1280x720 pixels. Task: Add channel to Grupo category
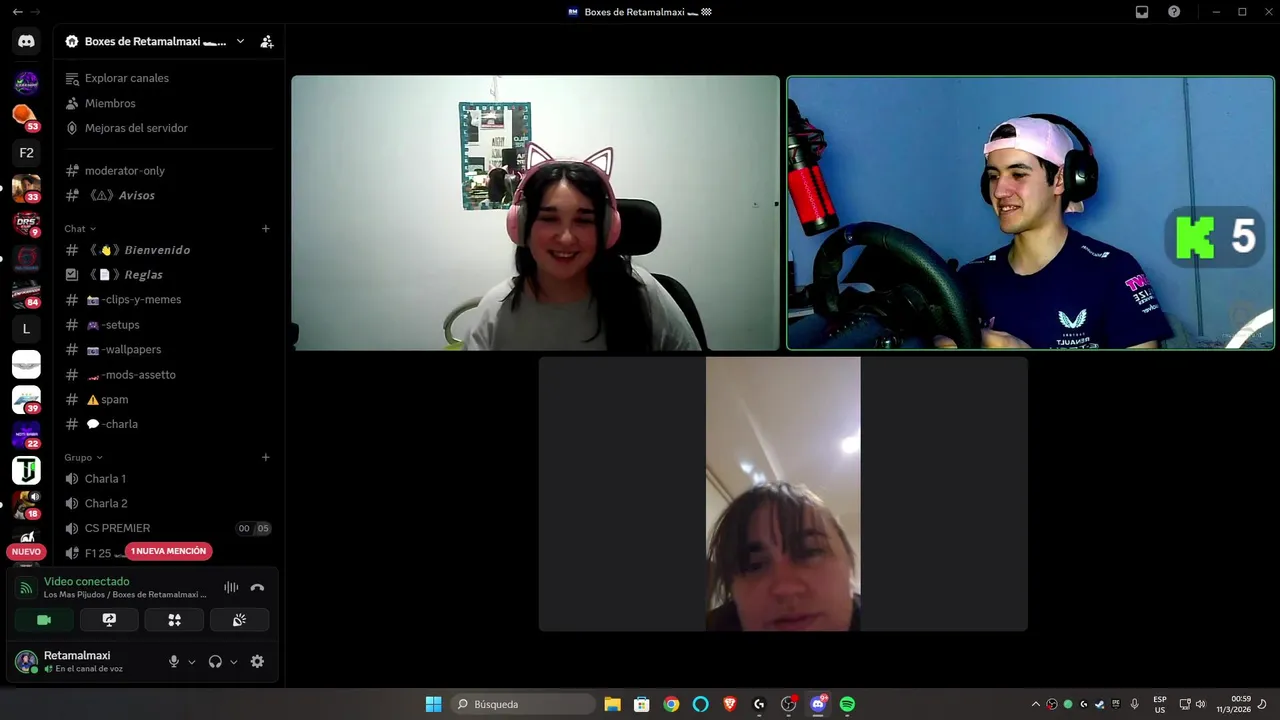click(265, 458)
